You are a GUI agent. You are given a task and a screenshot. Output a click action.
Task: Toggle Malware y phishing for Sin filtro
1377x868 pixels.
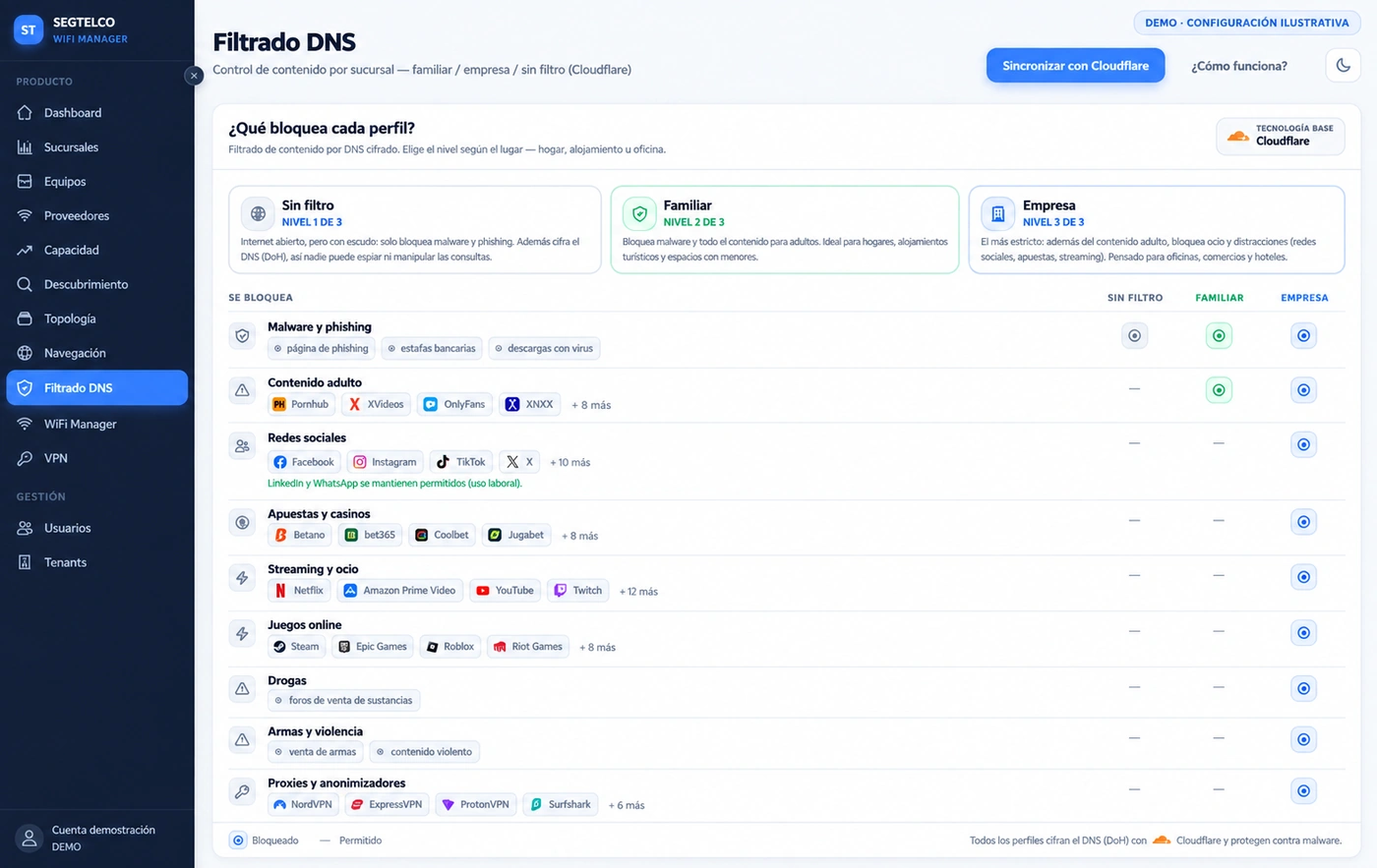point(1134,336)
